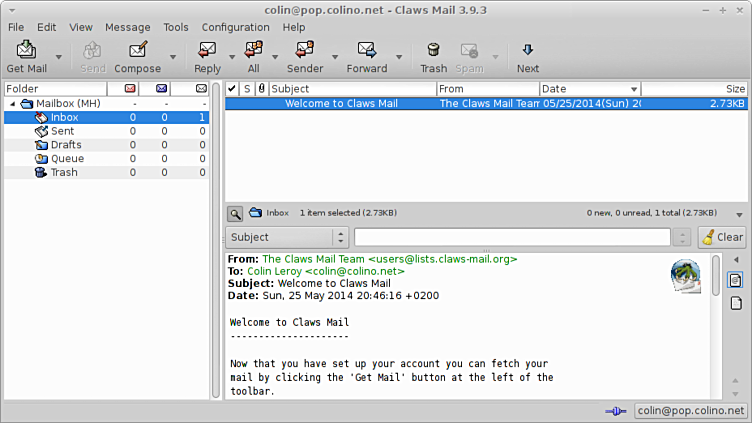This screenshot has width=752, height=423.
Task: Expand the folder statistics dropdown arrow
Action: tap(739, 214)
